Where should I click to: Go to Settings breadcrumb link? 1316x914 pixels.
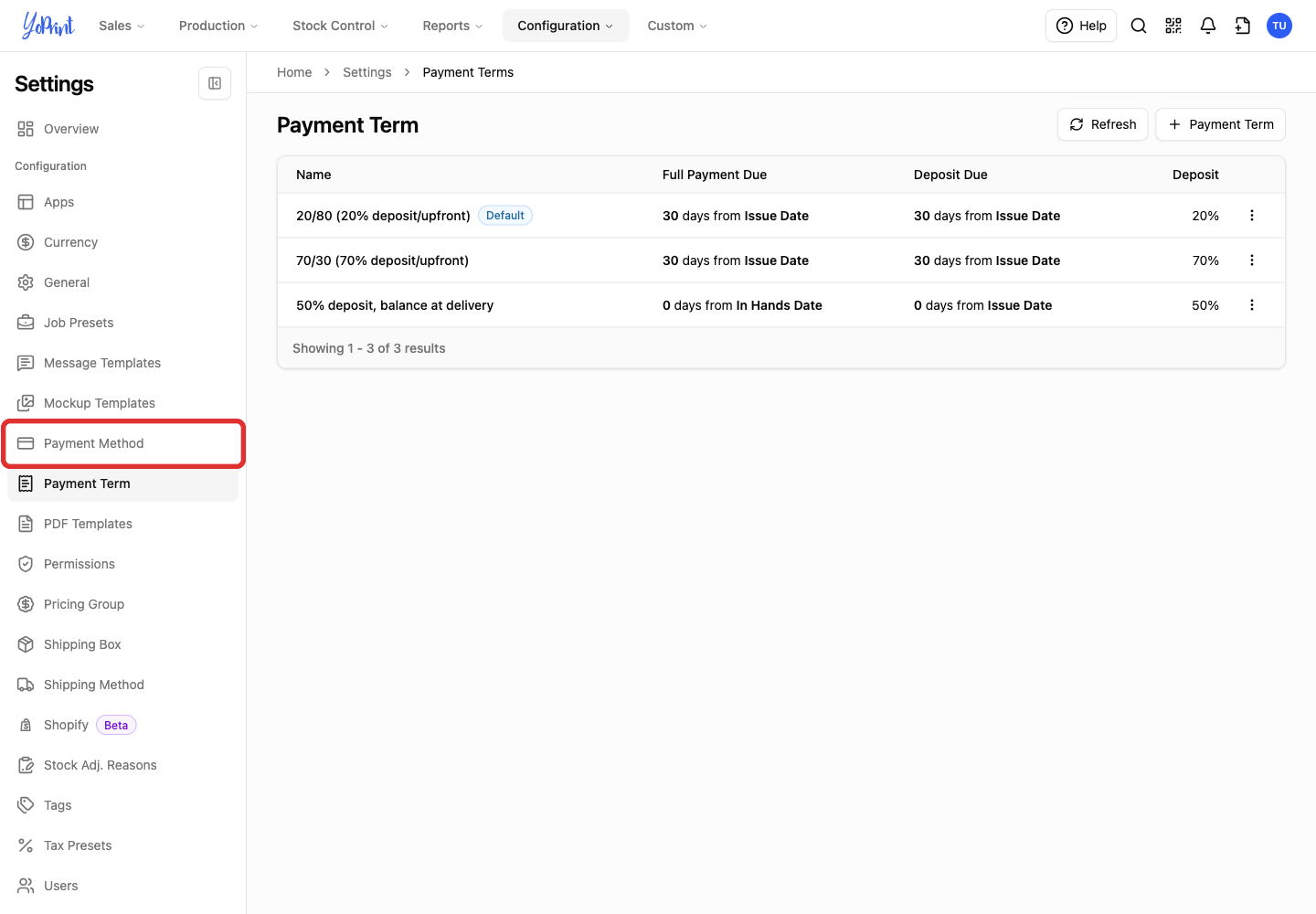(x=367, y=72)
